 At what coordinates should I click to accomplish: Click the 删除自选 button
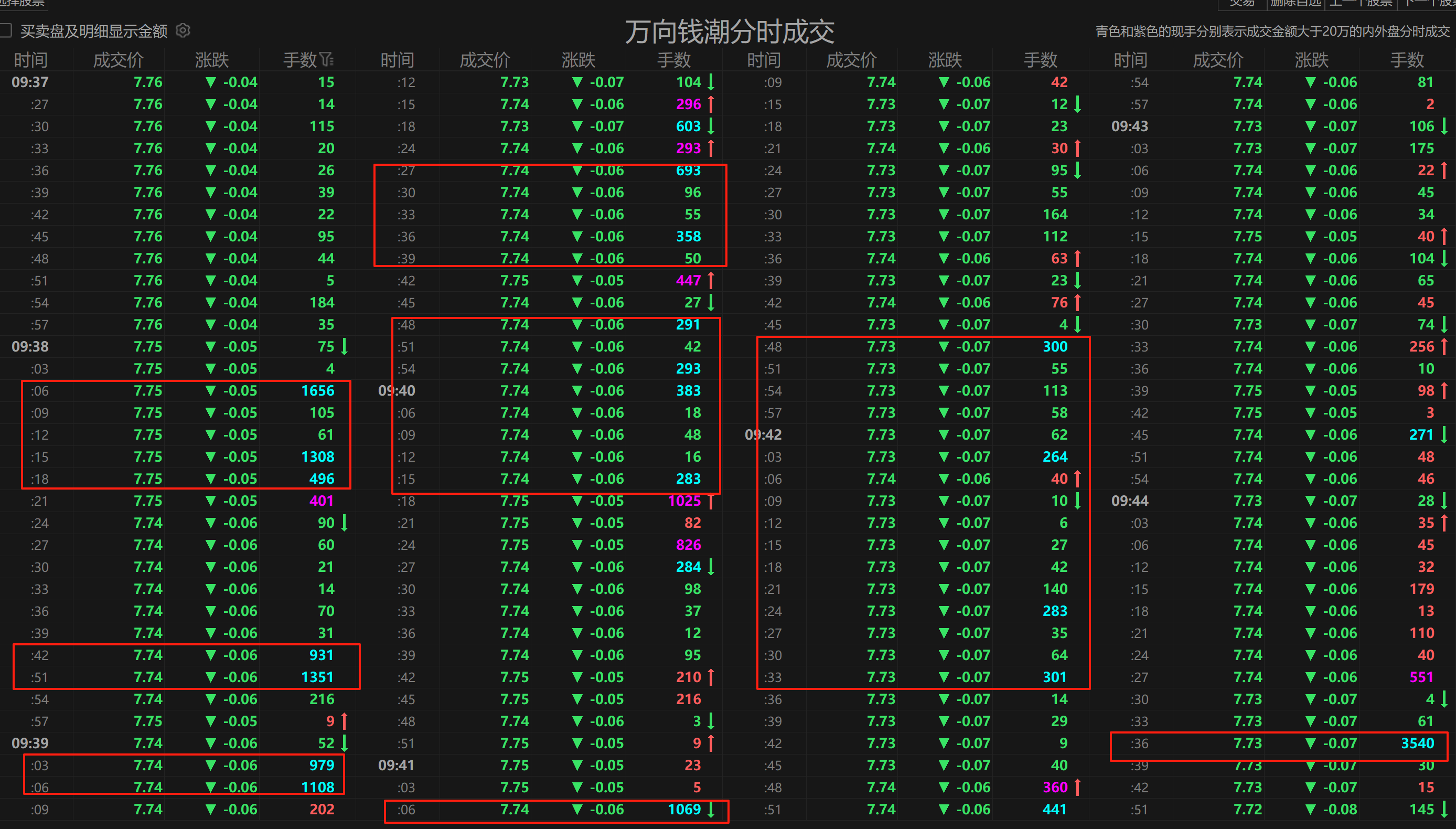(1296, 4)
